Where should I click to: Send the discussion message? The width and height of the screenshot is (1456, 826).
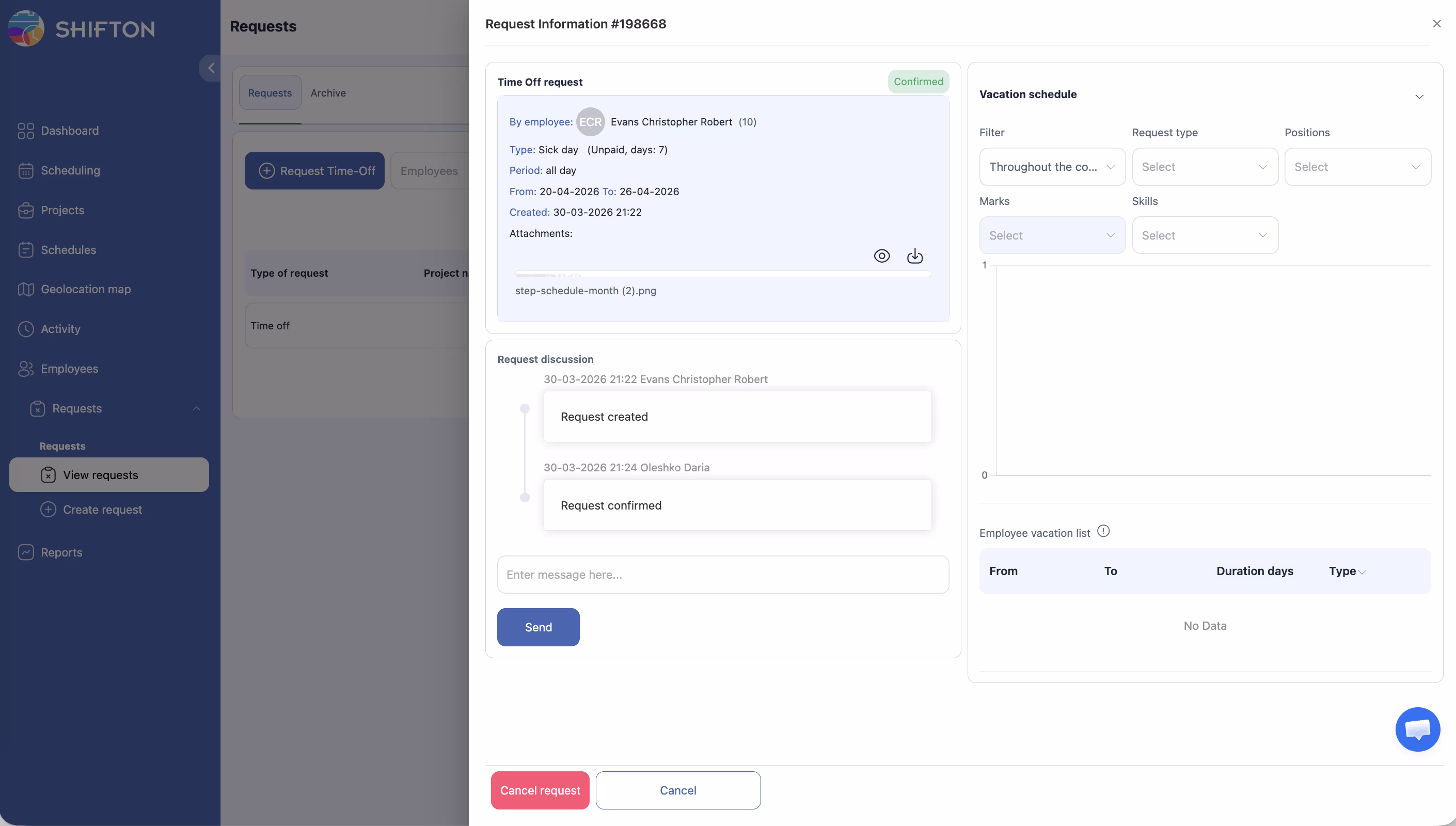coord(537,627)
